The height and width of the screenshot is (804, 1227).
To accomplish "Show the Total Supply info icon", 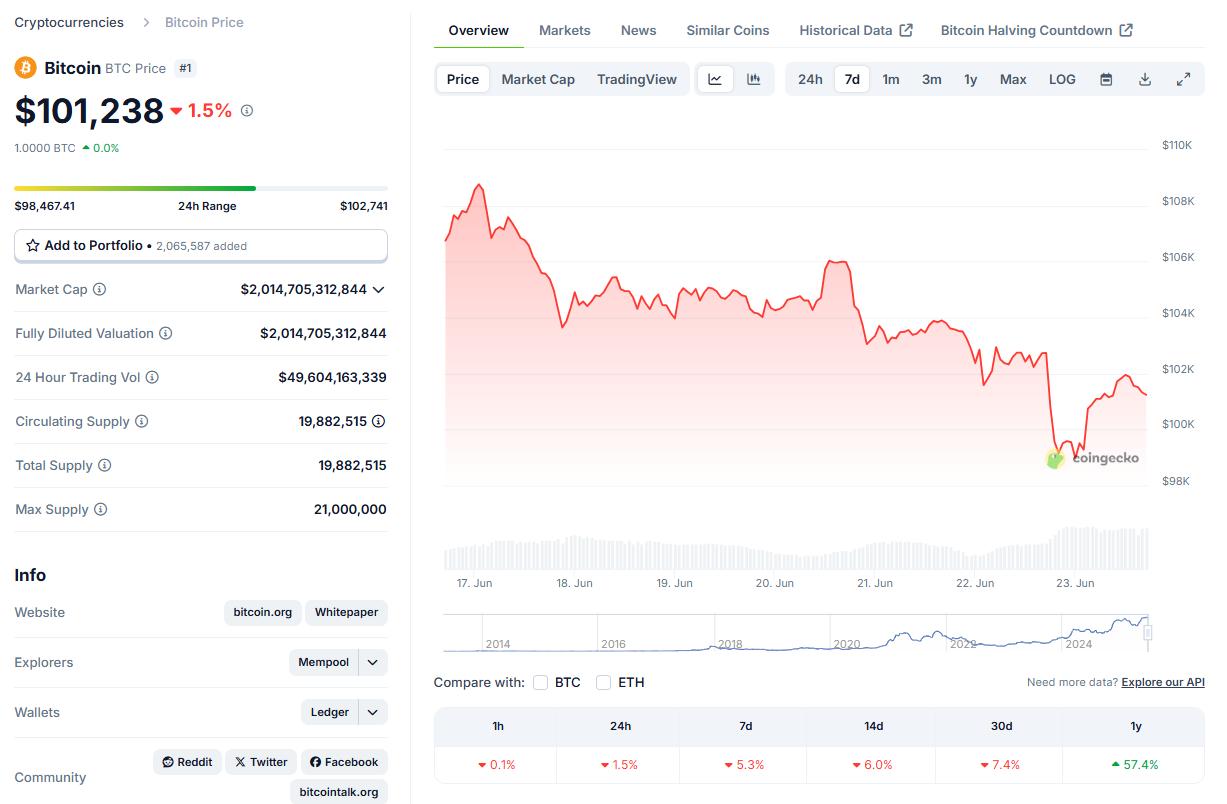I will coord(105,465).
